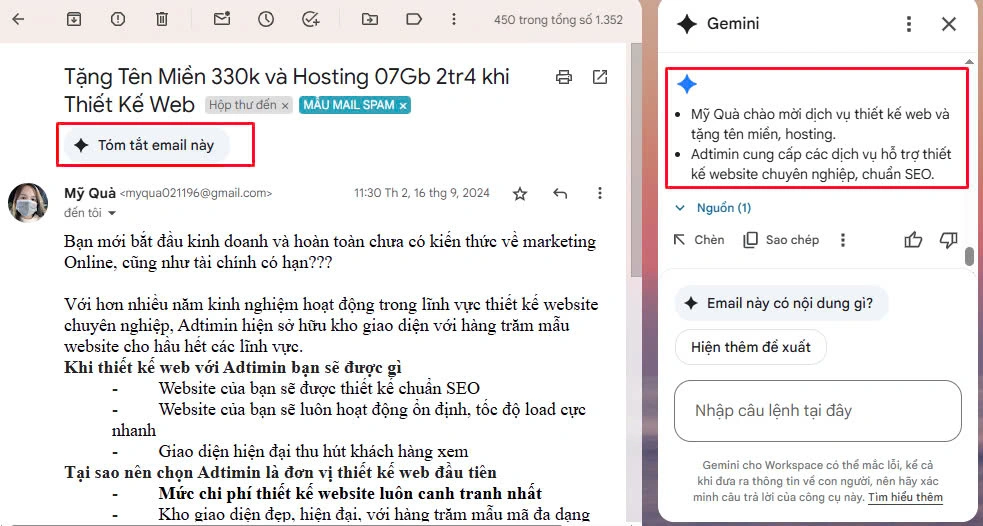This screenshot has width=983, height=526.
Task: Click the Gemini sparkle logo in panel header
Action: coord(687,24)
